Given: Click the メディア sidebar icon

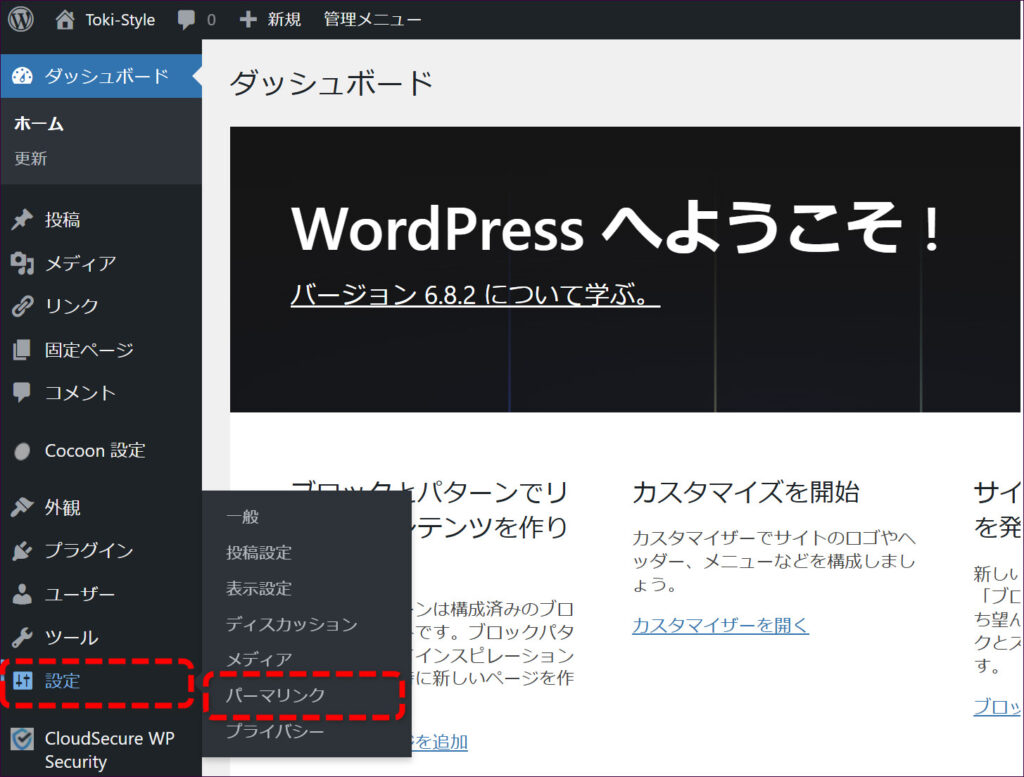Looking at the screenshot, I should (22, 263).
